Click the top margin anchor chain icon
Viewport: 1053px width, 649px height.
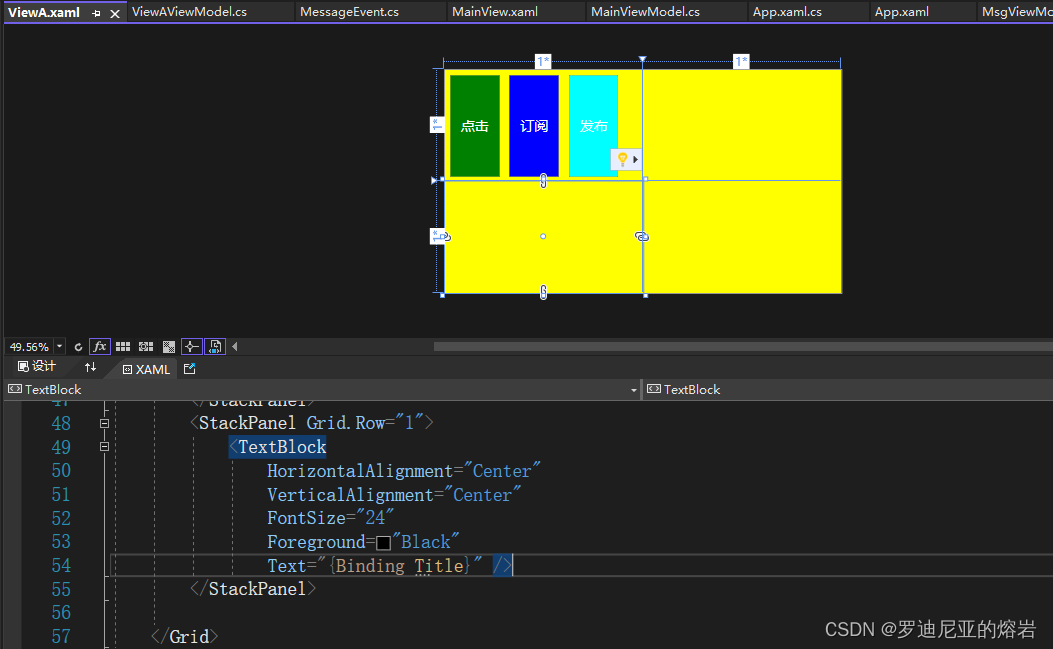point(543,181)
